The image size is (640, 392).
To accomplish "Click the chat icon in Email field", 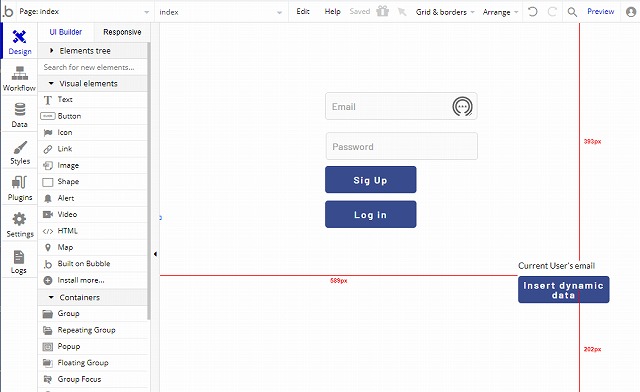I will [x=462, y=107].
